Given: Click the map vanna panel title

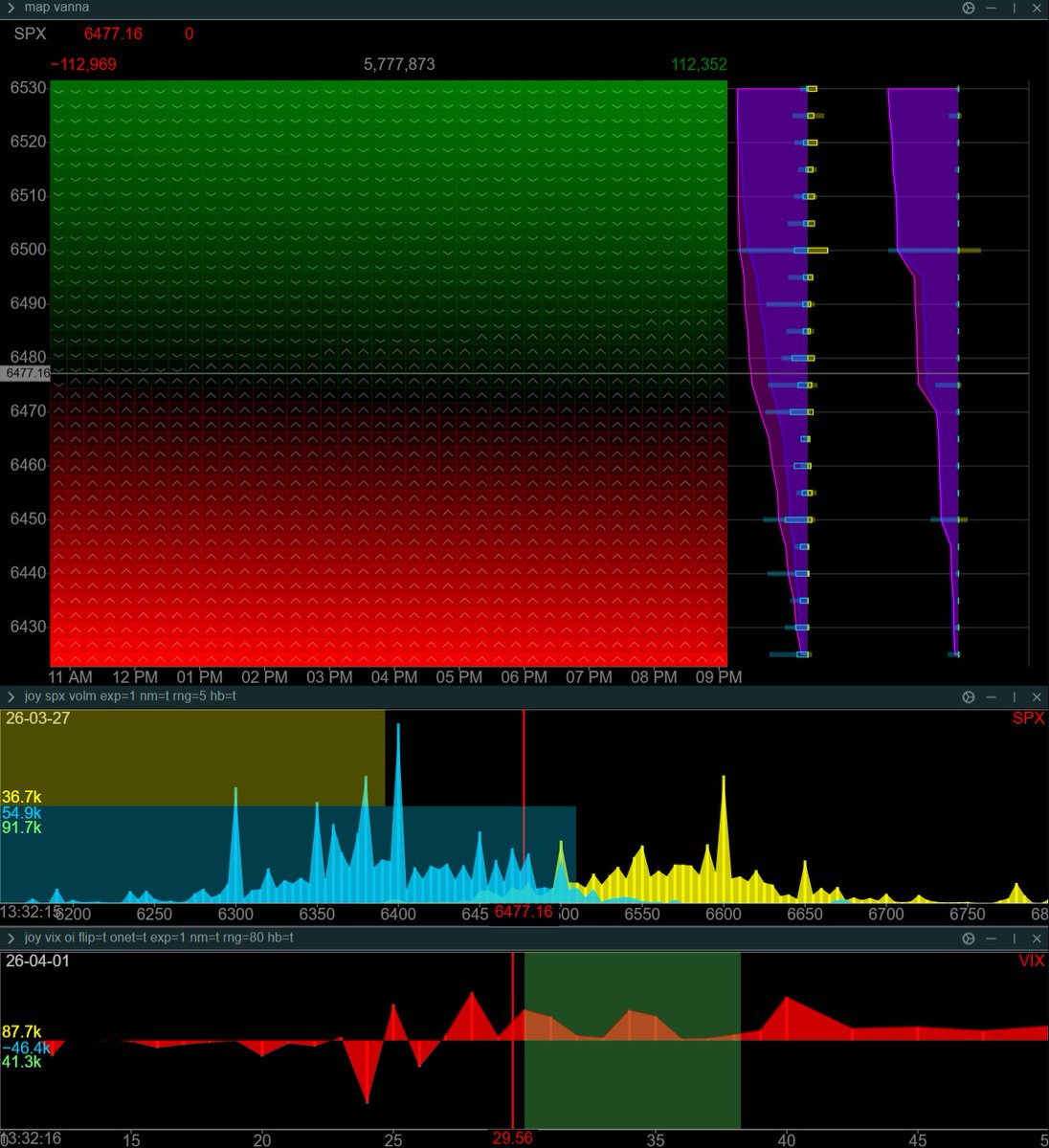Looking at the screenshot, I should [57, 8].
